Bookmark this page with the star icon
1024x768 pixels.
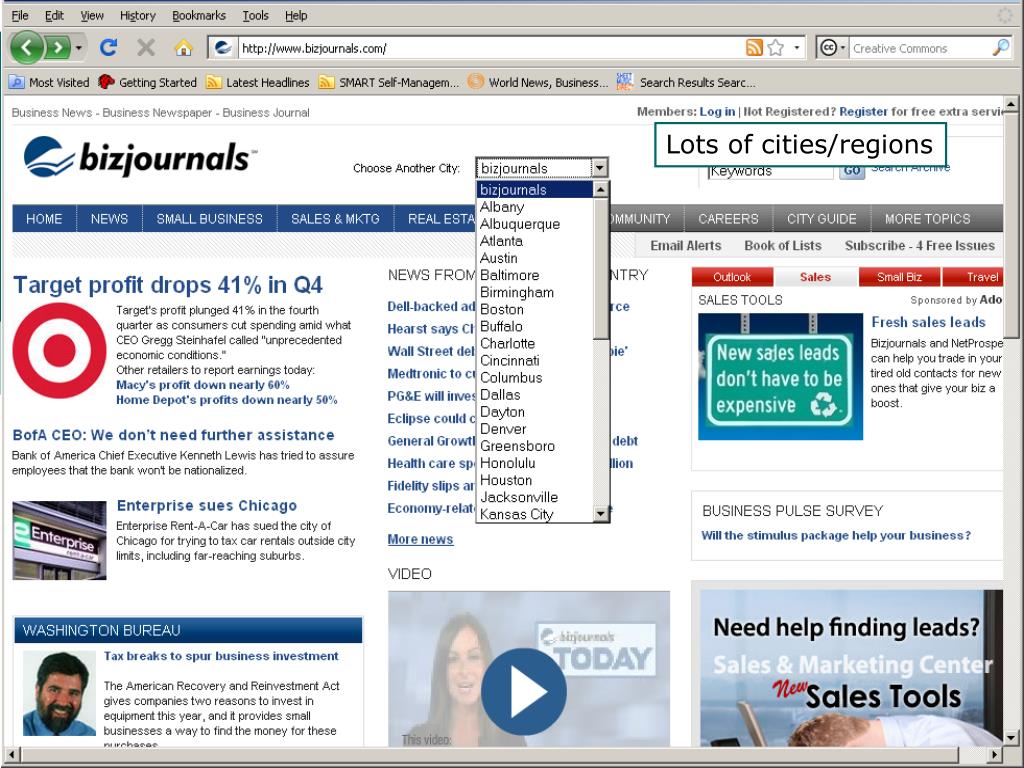click(776, 48)
